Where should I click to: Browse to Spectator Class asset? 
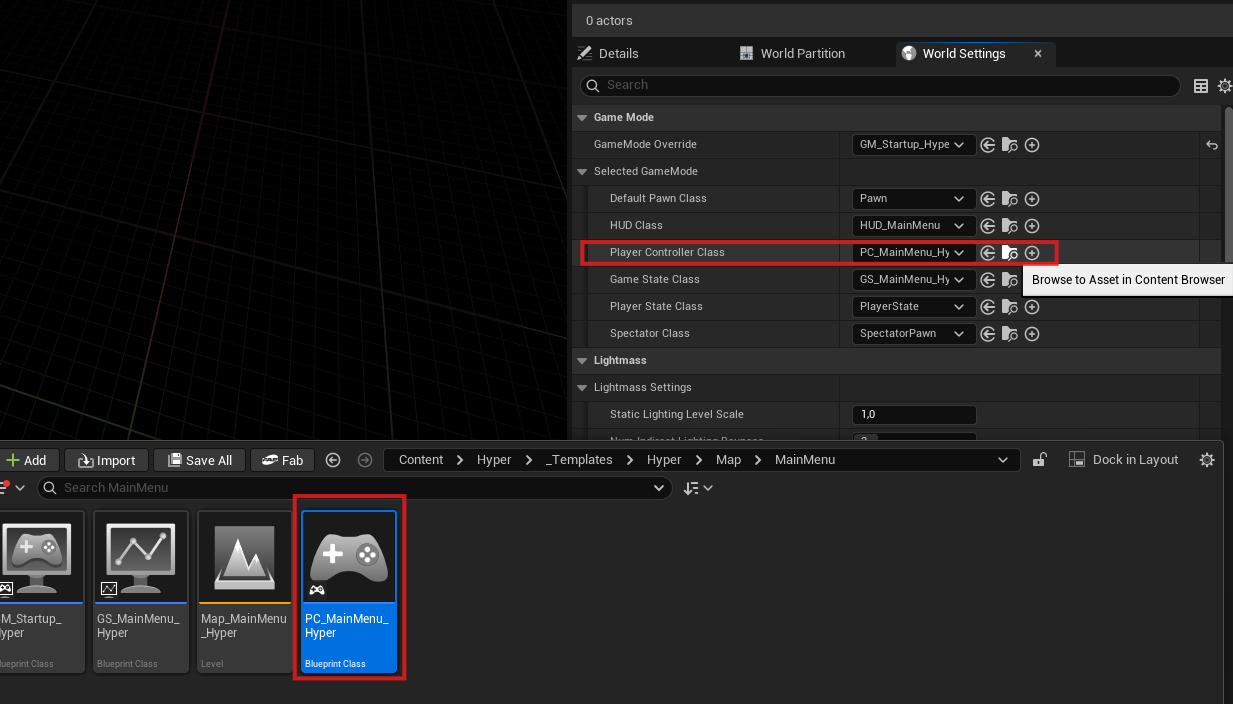(x=1010, y=334)
